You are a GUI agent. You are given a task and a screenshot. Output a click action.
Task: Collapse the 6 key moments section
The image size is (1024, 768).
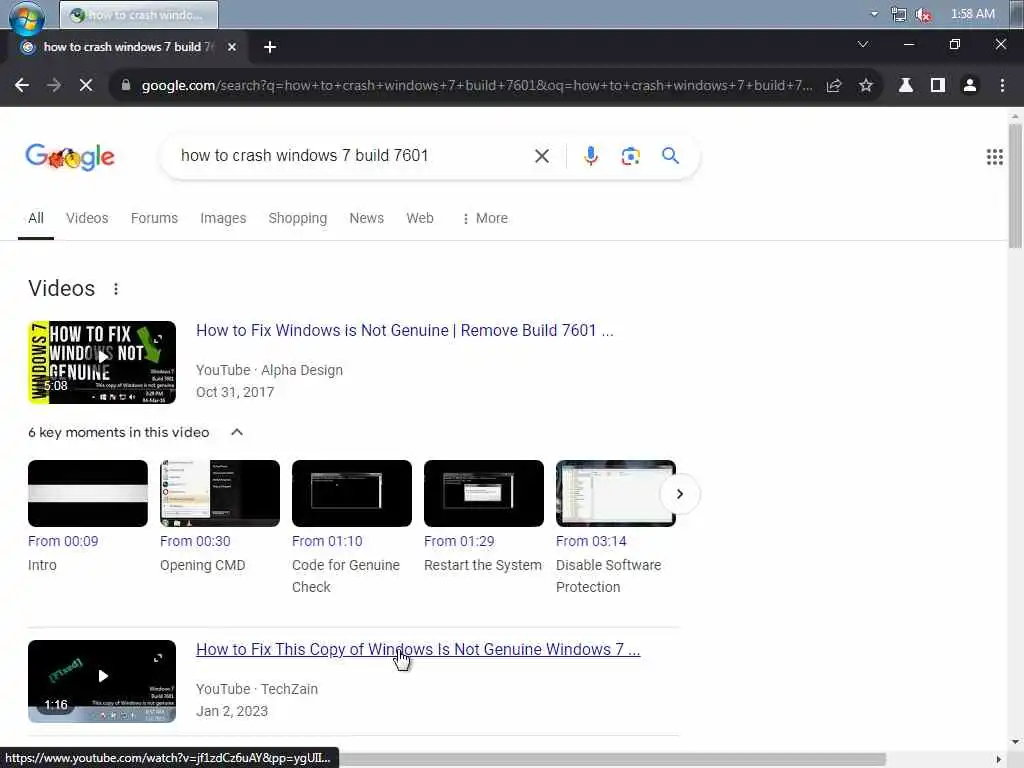pyautogui.click(x=237, y=432)
